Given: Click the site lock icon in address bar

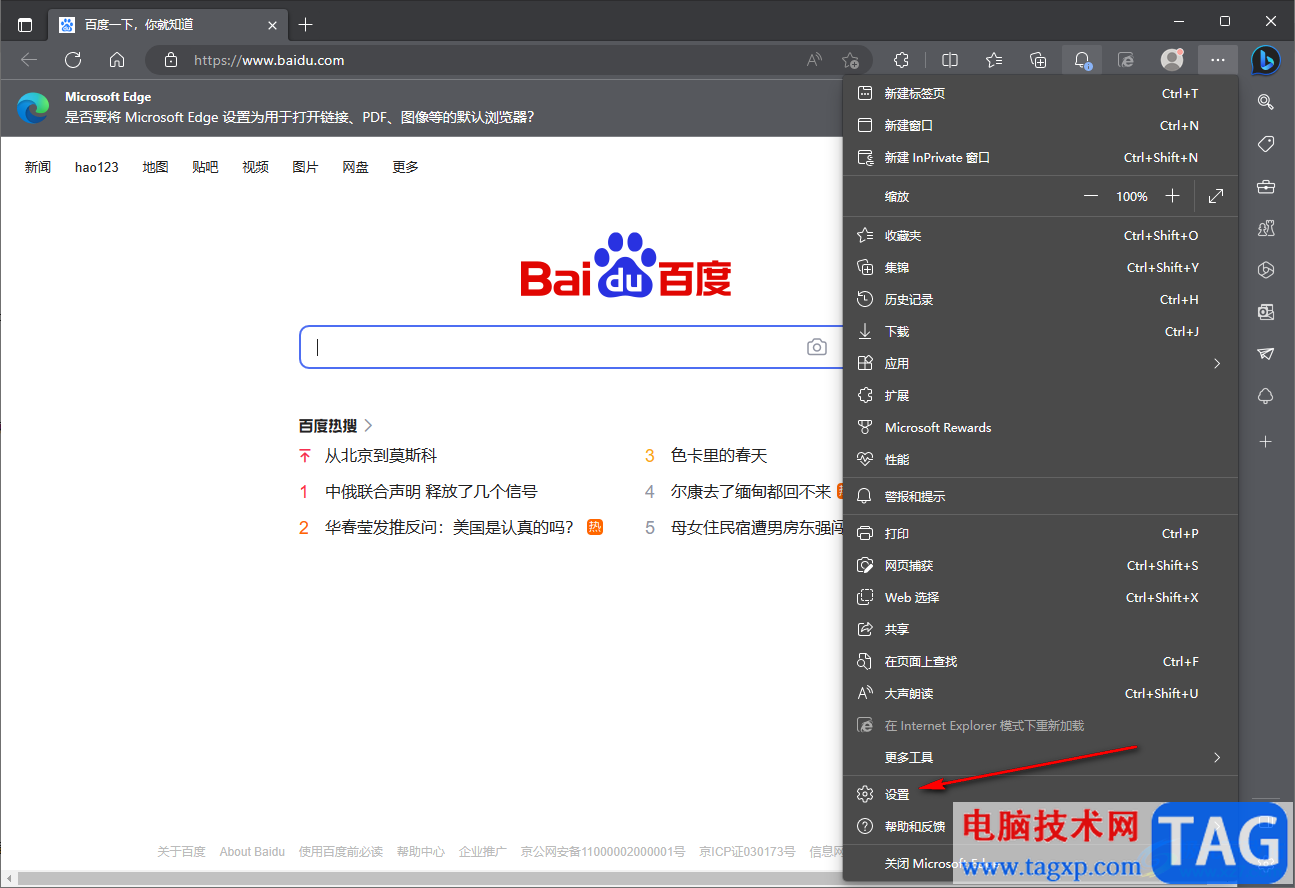Looking at the screenshot, I should (171, 60).
